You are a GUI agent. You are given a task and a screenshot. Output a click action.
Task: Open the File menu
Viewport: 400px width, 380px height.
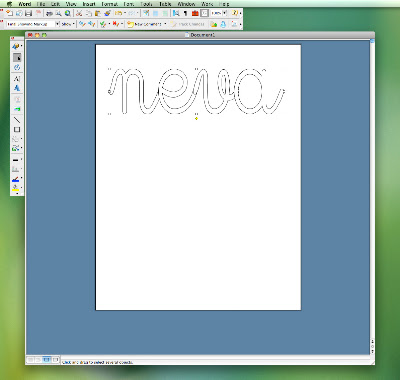[41, 4]
